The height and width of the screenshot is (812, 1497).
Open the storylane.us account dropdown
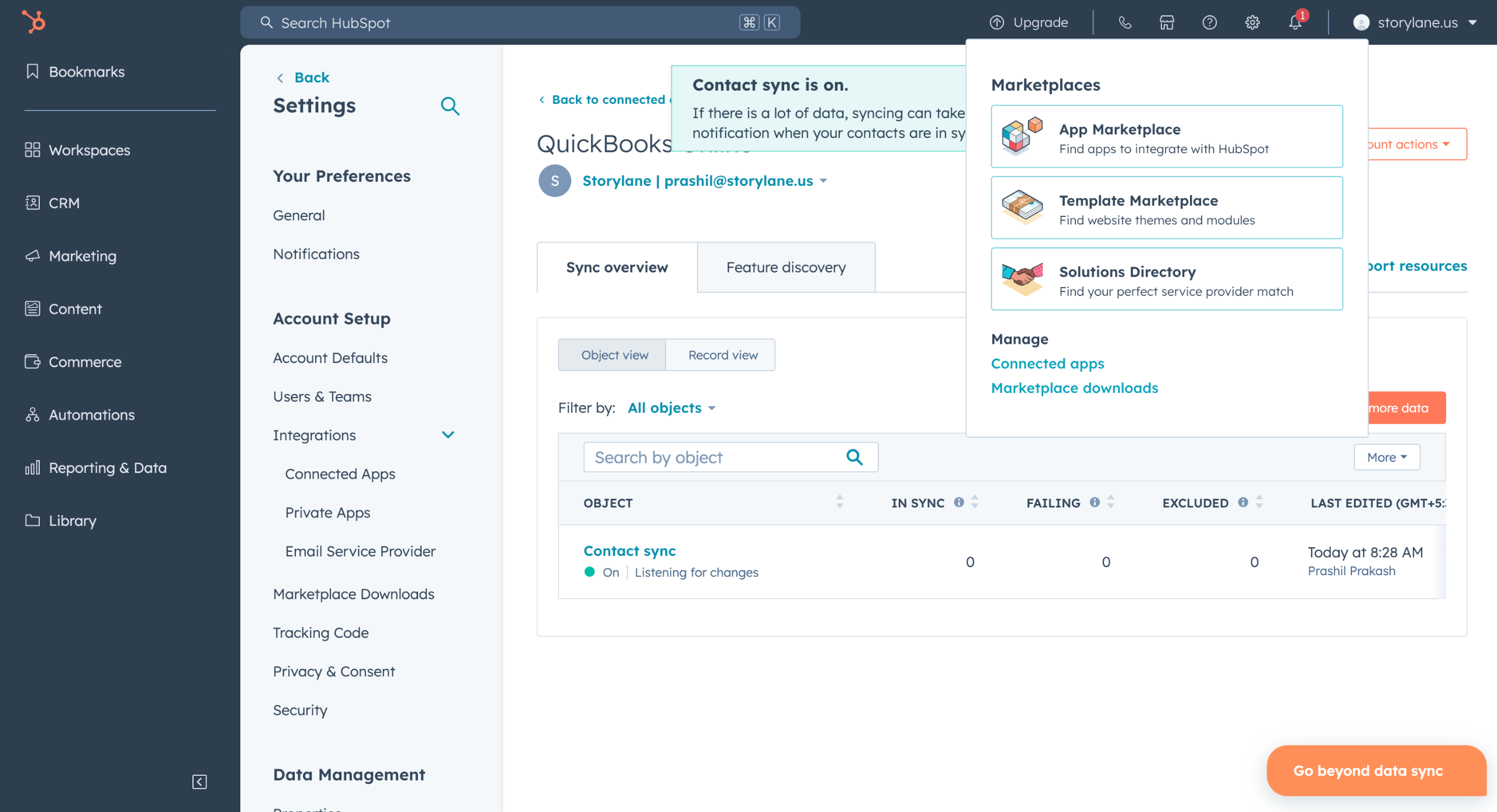click(1416, 23)
